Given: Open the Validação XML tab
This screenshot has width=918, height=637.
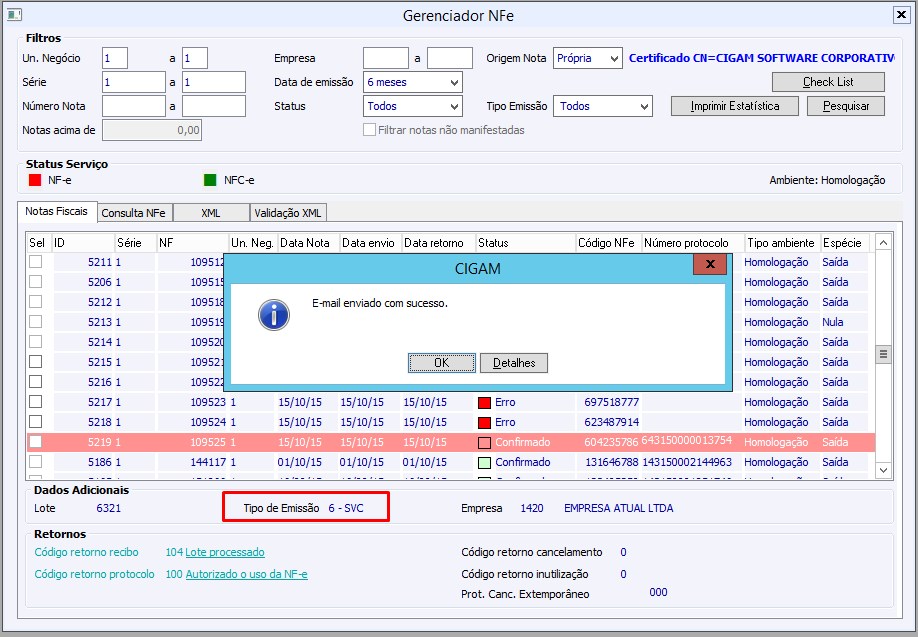Looking at the screenshot, I should (287, 213).
